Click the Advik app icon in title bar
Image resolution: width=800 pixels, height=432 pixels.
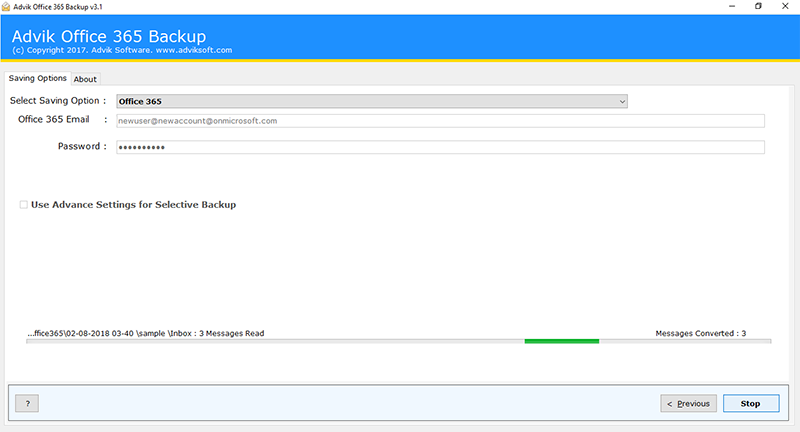[x=6, y=7]
